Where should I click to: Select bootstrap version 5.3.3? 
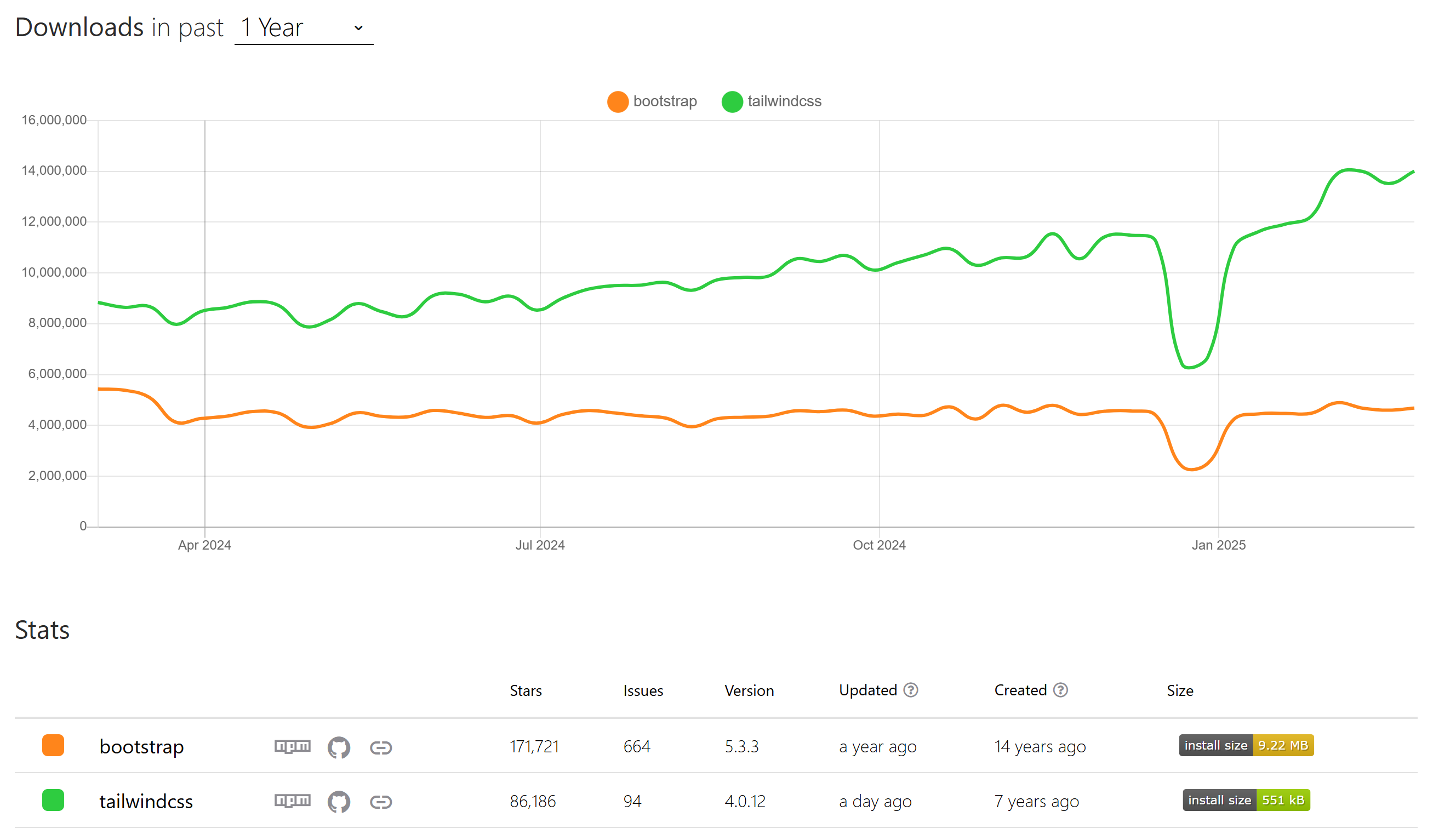pyautogui.click(x=741, y=746)
